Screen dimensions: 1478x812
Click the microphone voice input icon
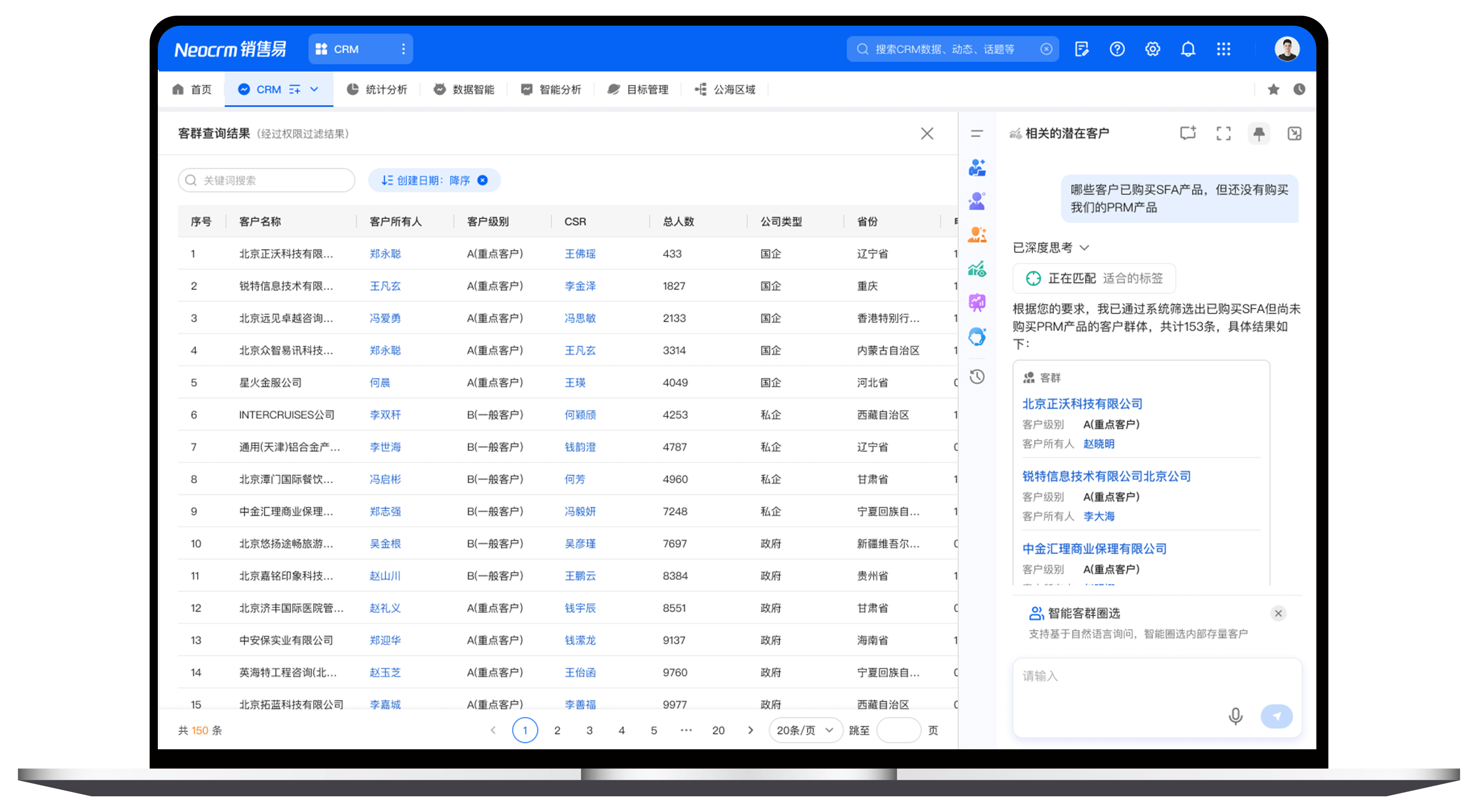point(1235,716)
